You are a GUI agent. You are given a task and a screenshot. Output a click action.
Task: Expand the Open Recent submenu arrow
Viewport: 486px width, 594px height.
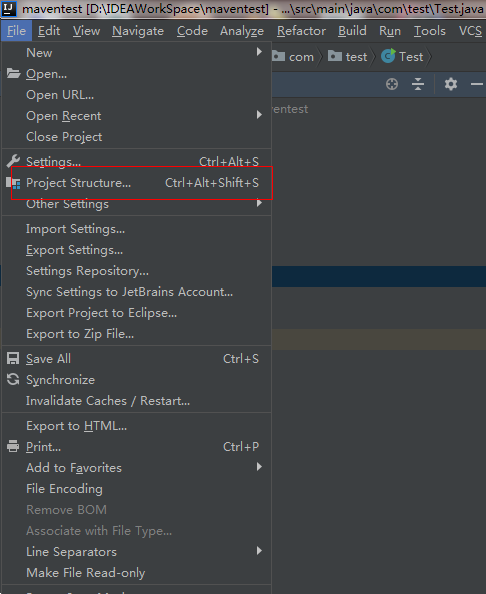pyautogui.click(x=259, y=114)
